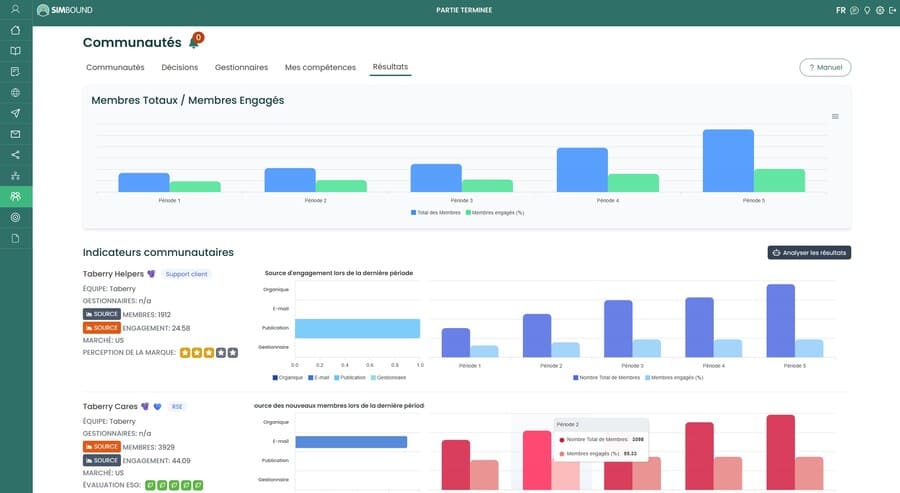Open the paper plane icon in sidebar
Image resolution: width=900 pixels, height=493 pixels.
click(x=15, y=113)
